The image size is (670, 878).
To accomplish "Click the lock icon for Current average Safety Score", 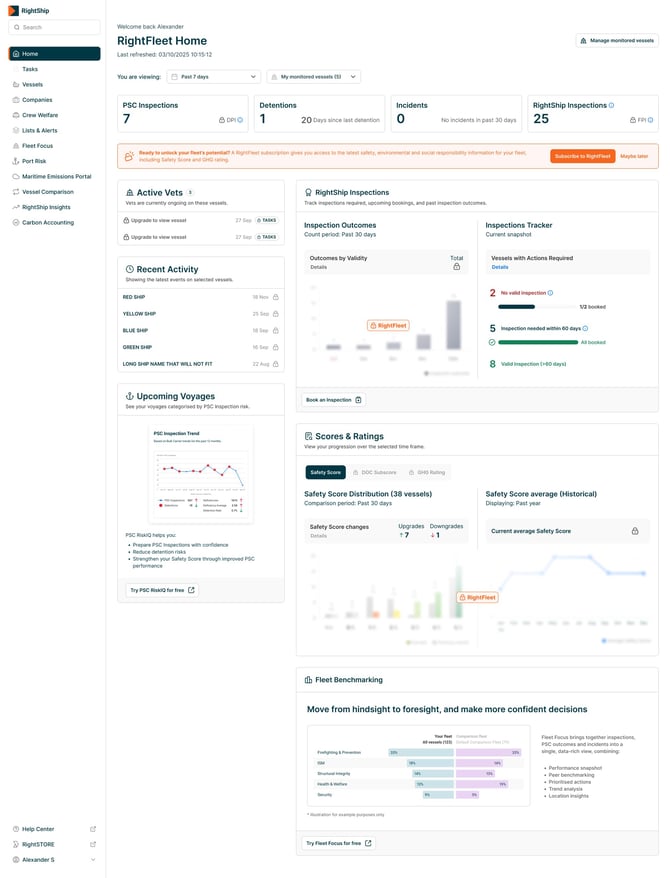I will pos(635,531).
